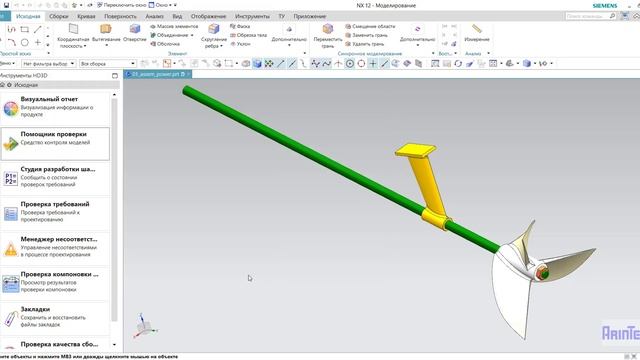The height and width of the screenshot is (360, 640).
Task: Select the Arc sketch tool
Action: (x=11, y=42)
